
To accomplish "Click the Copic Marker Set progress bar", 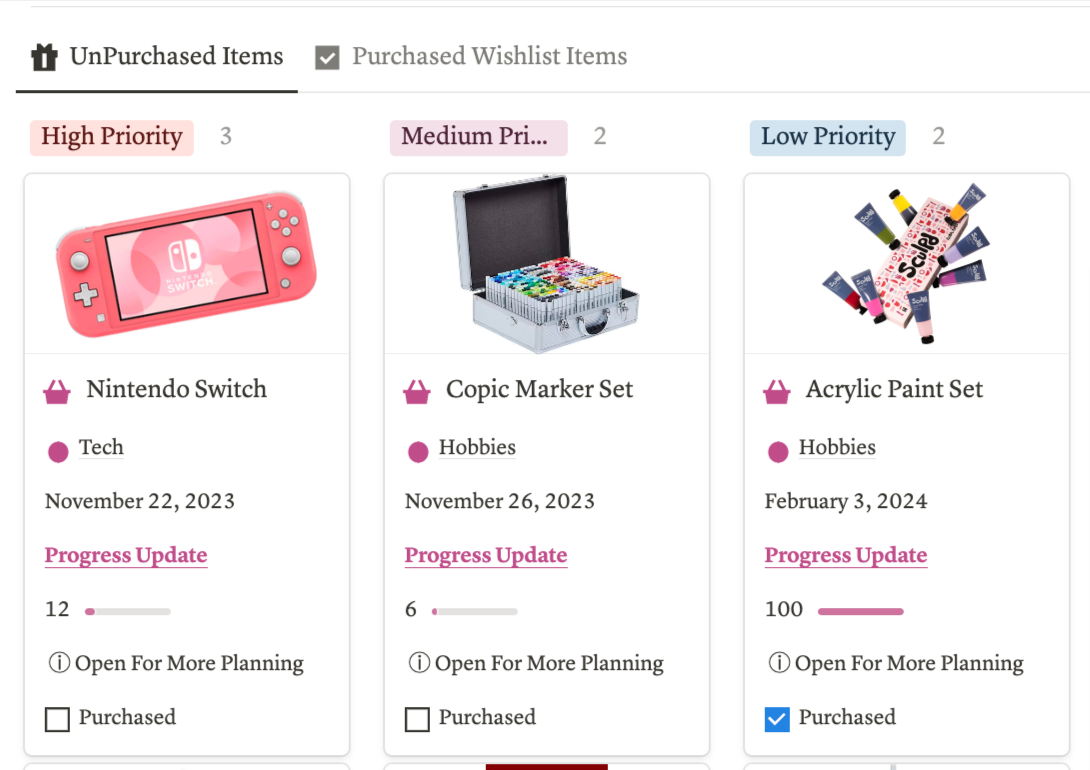I will click(x=475, y=611).
